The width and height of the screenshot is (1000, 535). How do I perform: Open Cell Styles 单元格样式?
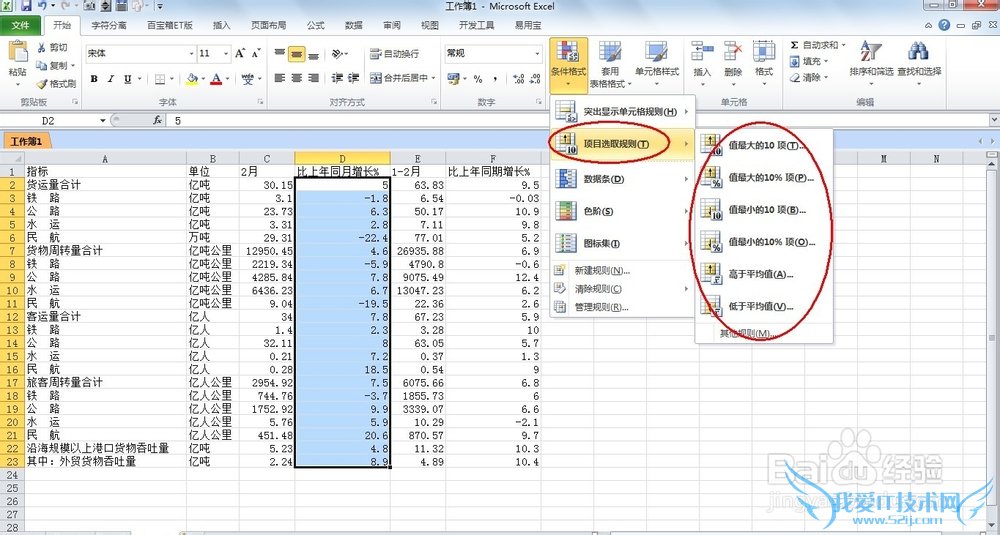(656, 61)
